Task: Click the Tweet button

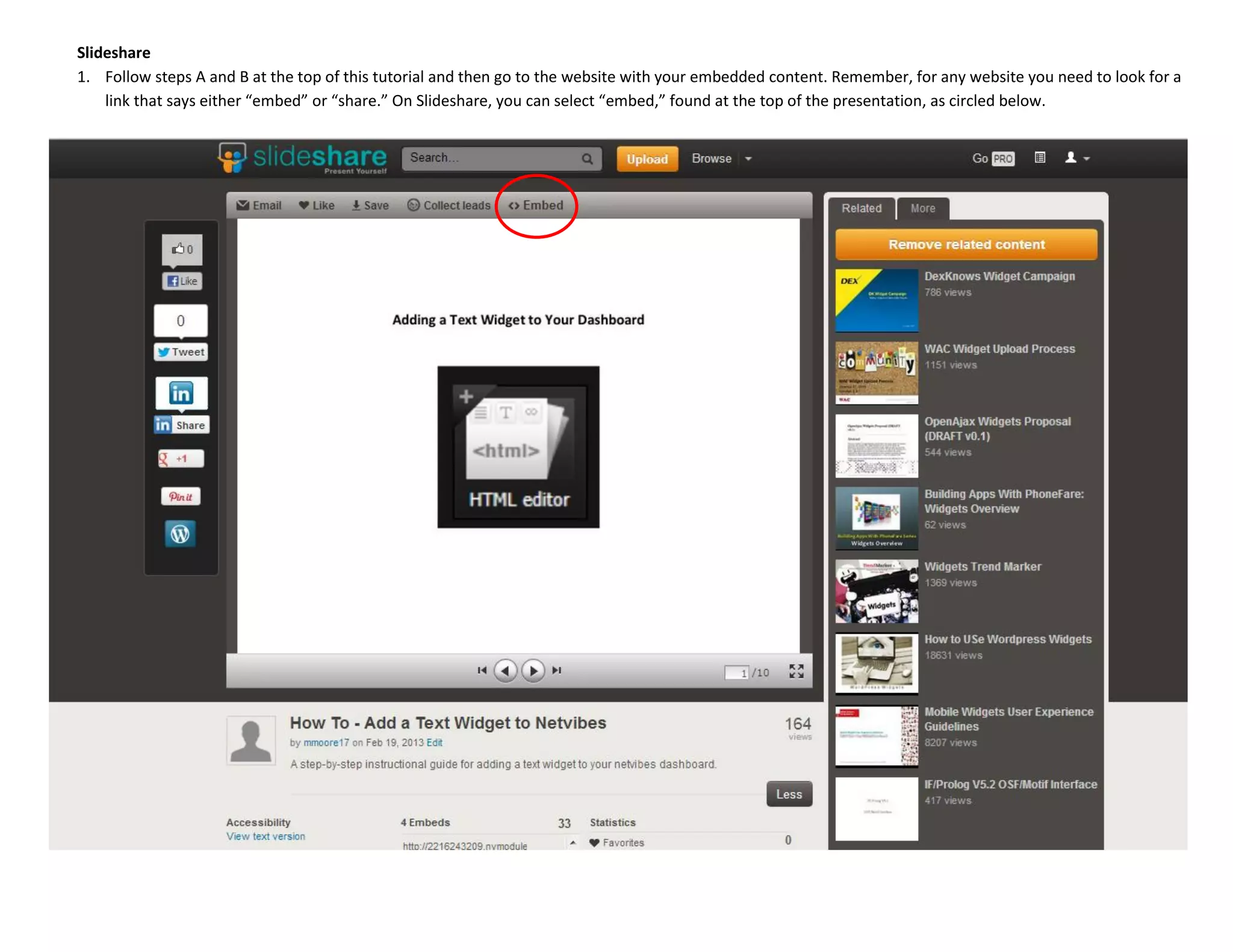Action: [x=181, y=352]
